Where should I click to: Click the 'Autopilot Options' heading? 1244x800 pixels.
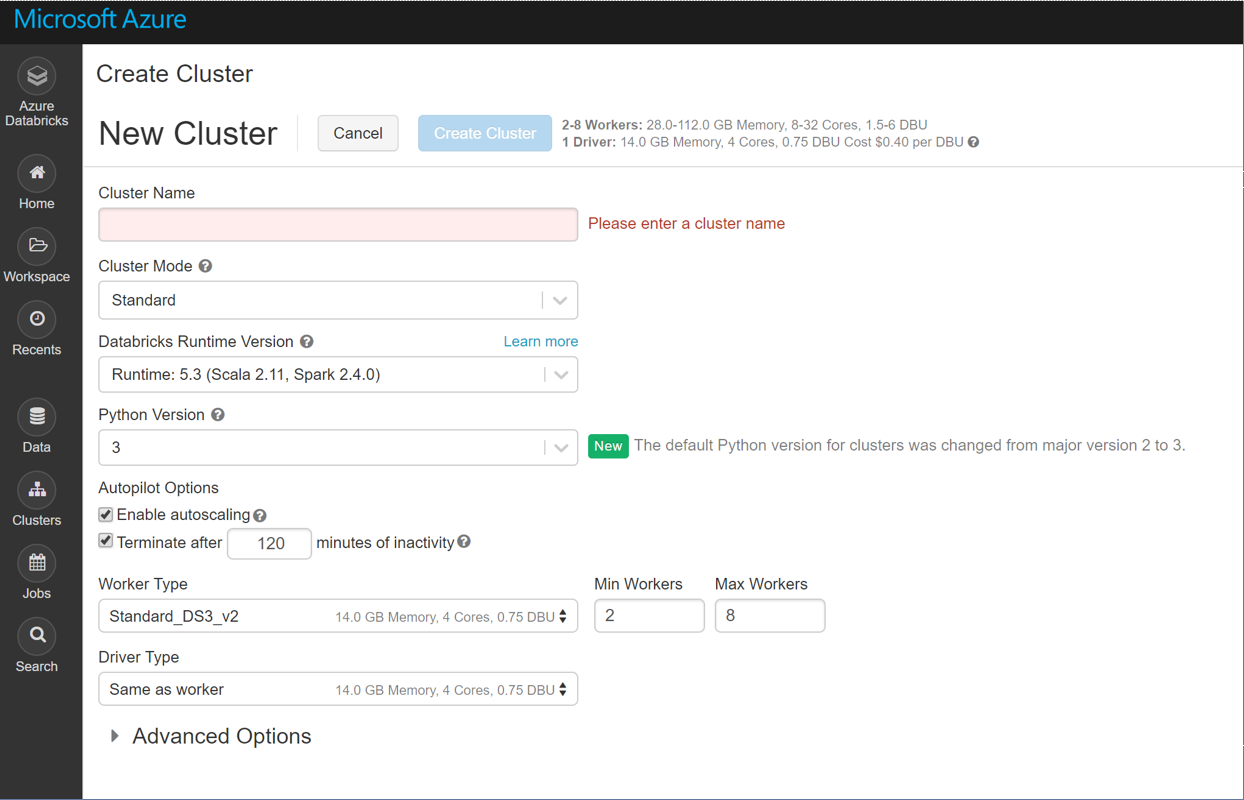point(158,488)
